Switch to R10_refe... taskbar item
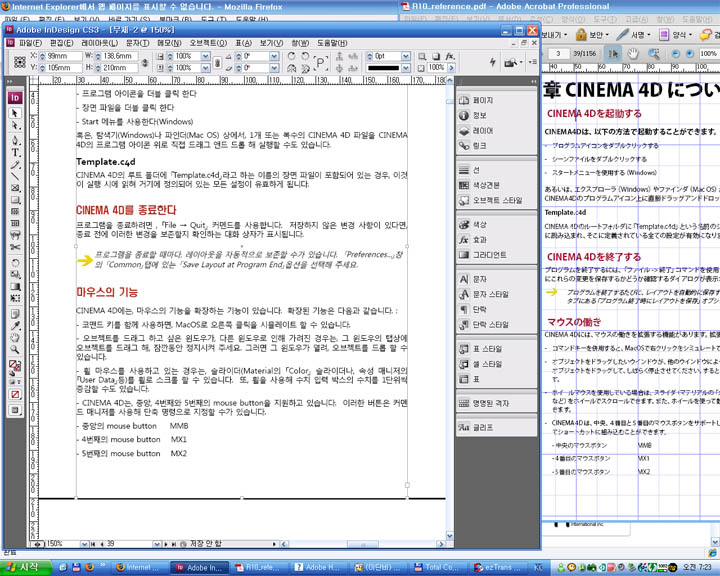This screenshot has width=720, height=576. [x=258, y=568]
